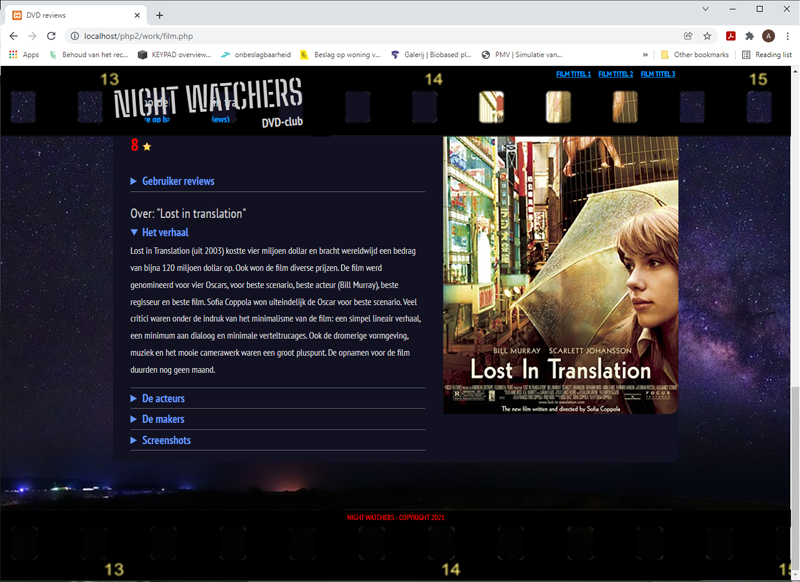This screenshot has width=800, height=582.
Task: Show hidden bookmarks chevron
Action: pyautogui.click(x=645, y=55)
